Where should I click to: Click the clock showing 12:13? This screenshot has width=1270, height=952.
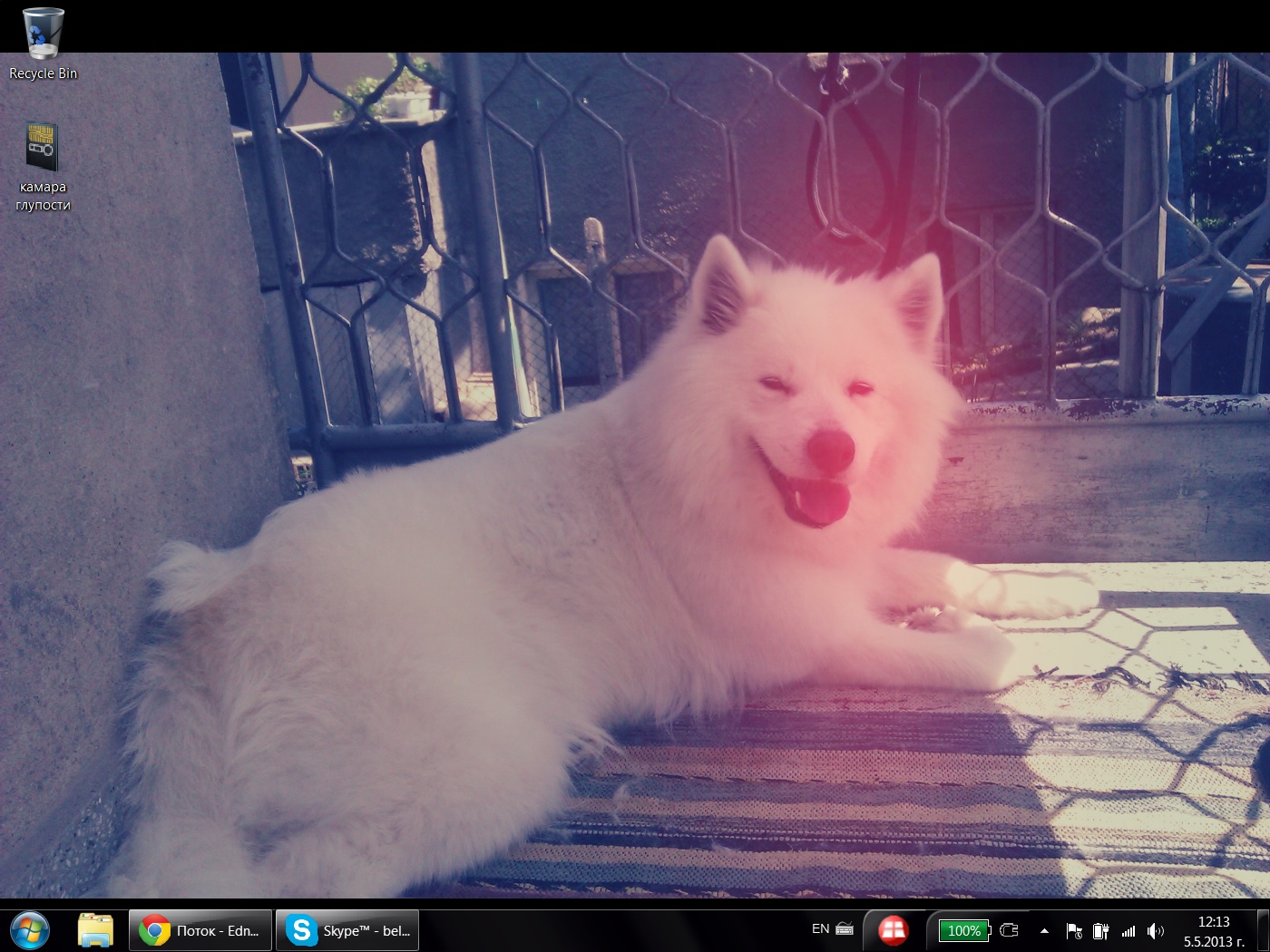[x=1214, y=931]
